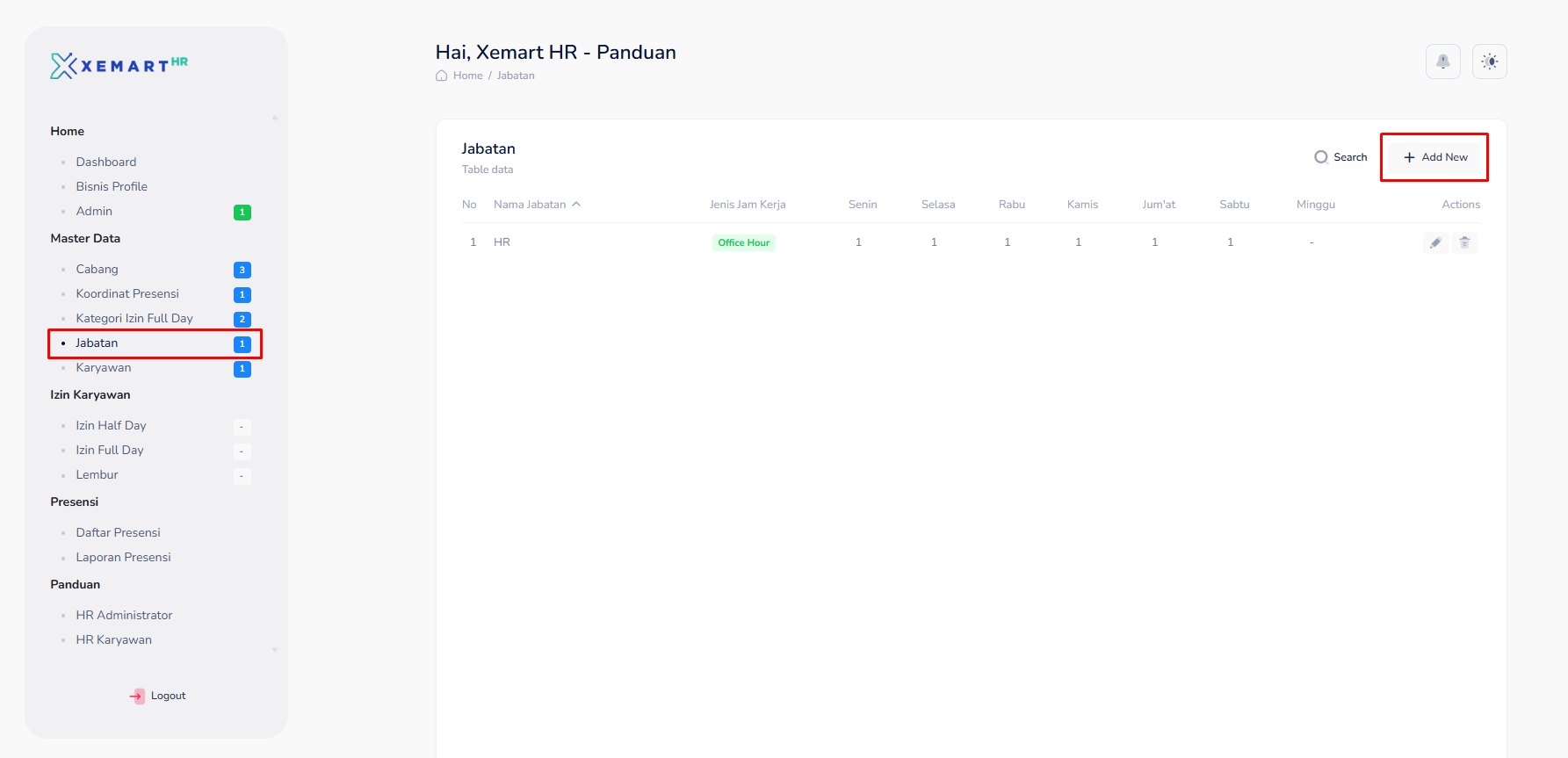1568x758 pixels.
Task: Go to Izin Half Day page
Action: click(x=111, y=425)
